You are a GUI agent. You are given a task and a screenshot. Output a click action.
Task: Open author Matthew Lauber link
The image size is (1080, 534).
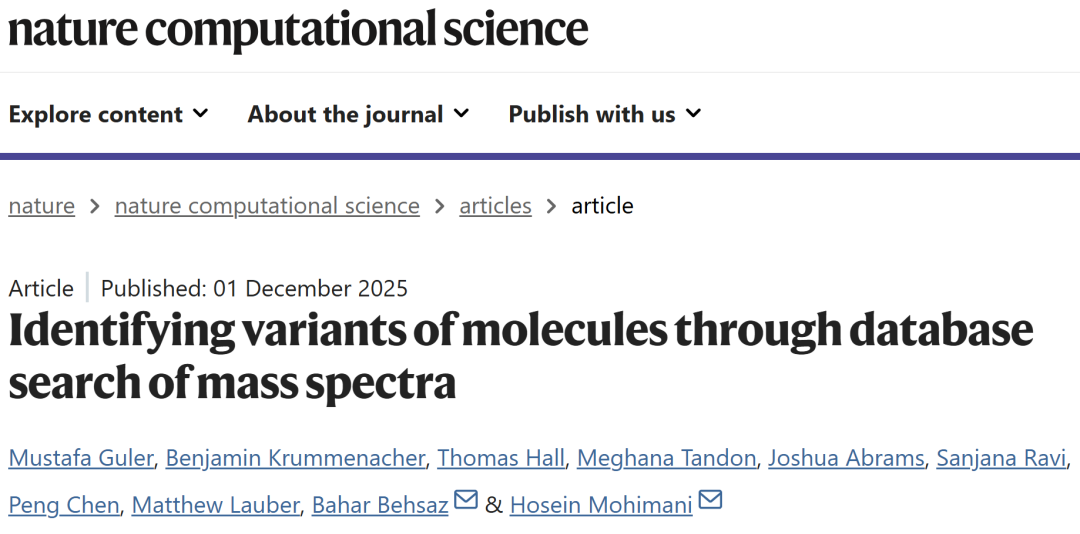(215, 505)
